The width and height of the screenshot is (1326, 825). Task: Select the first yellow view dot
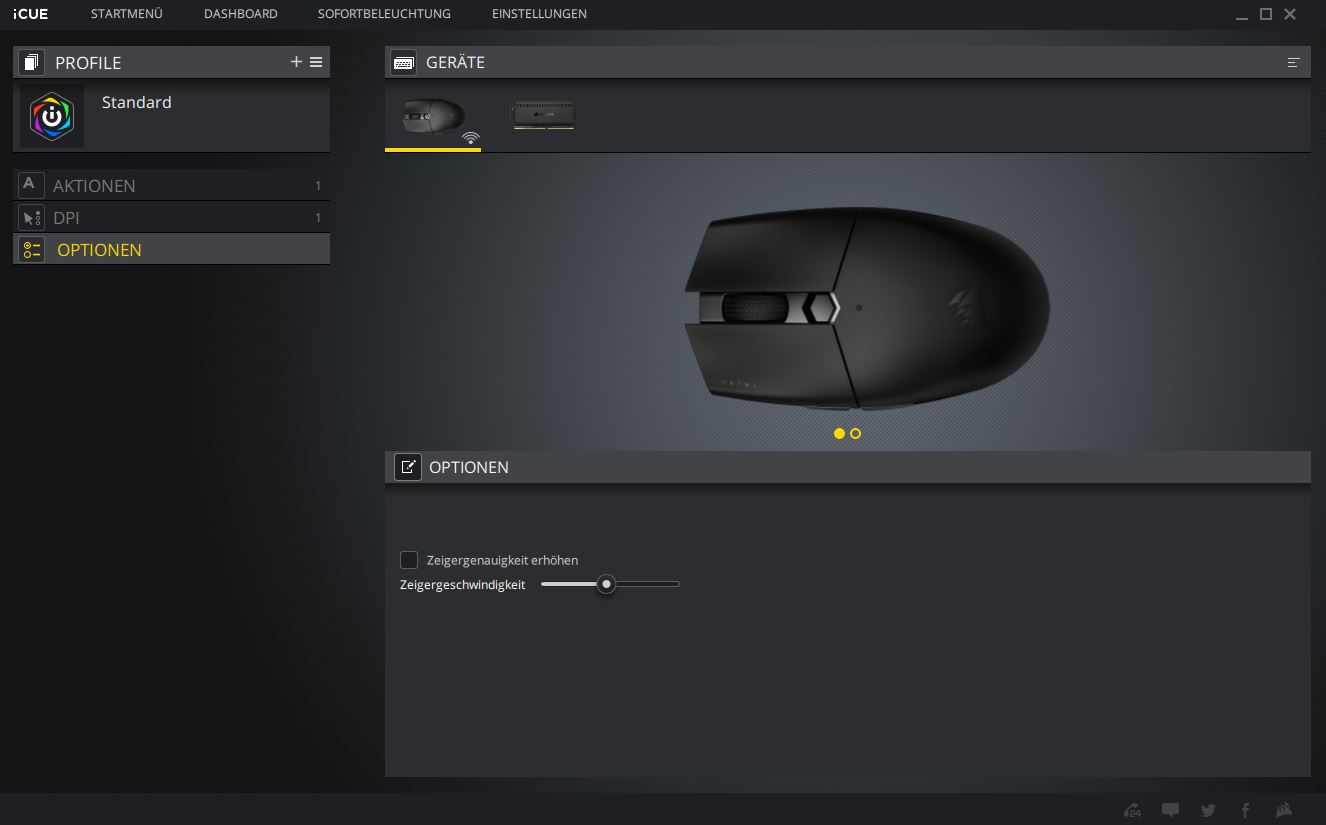pyautogui.click(x=839, y=433)
